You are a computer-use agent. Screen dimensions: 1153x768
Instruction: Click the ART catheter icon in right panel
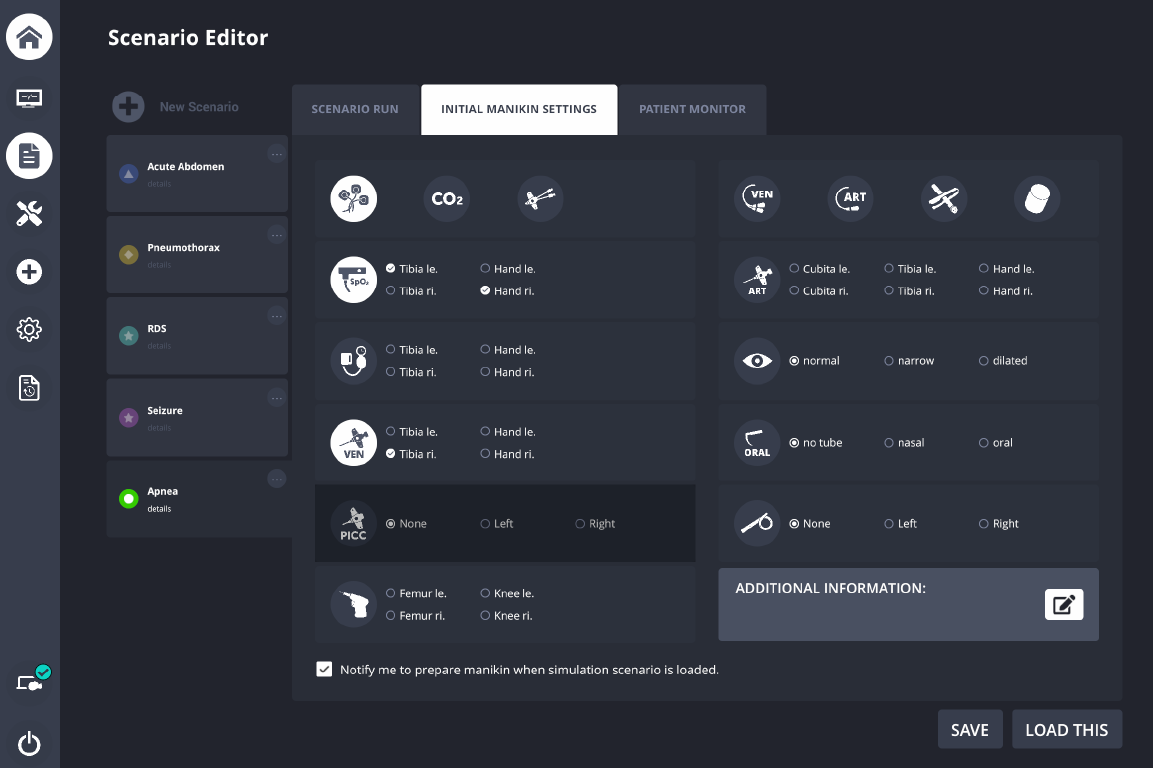pos(850,198)
